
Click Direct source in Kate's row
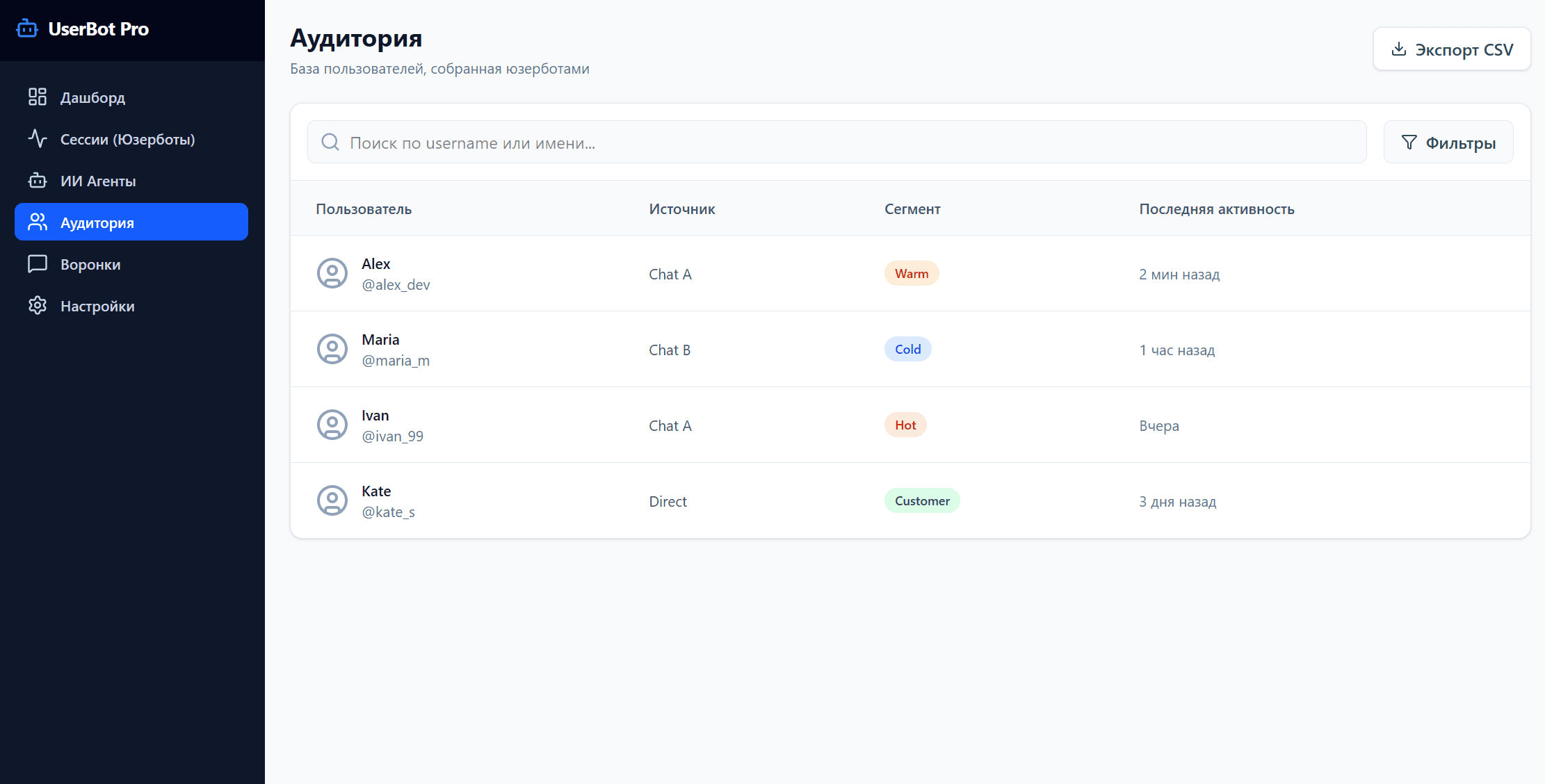click(x=668, y=501)
